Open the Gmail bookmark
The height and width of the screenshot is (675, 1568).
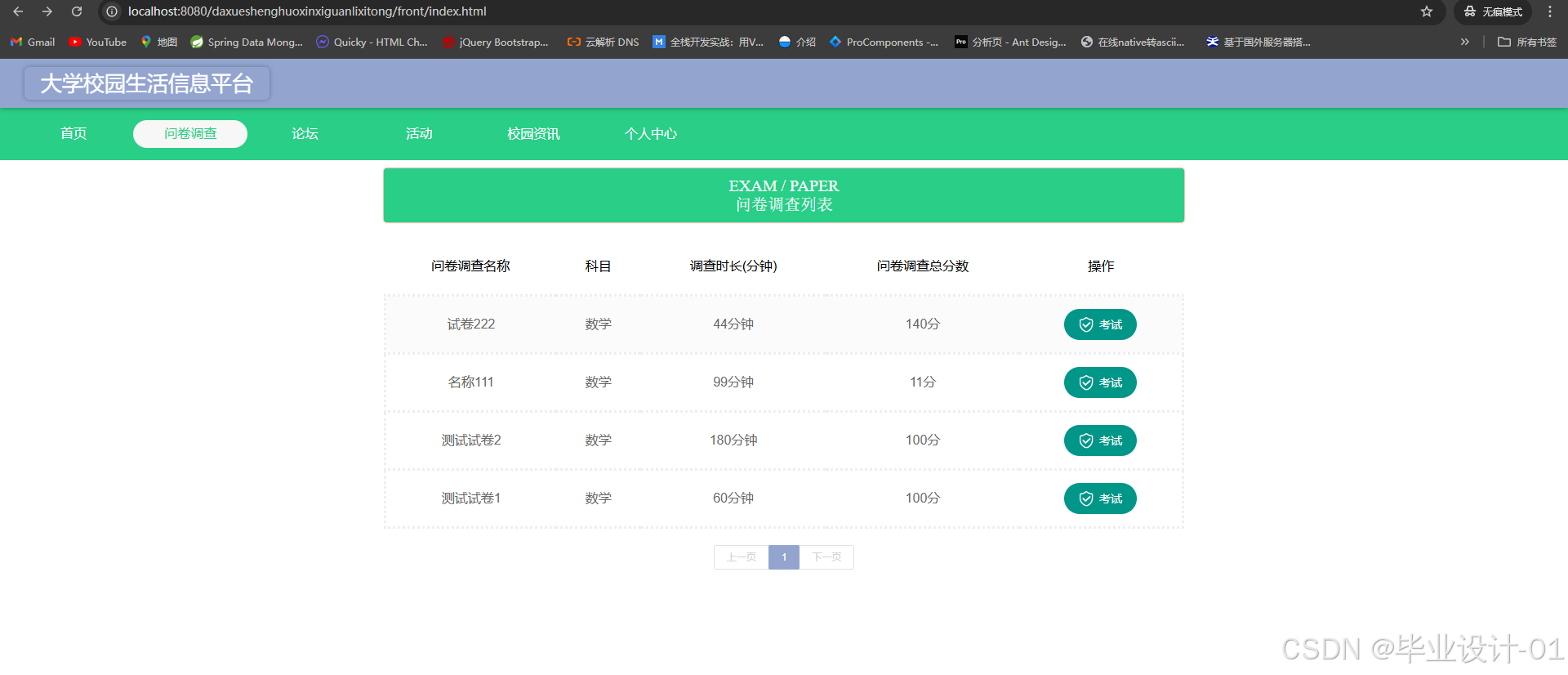[33, 42]
